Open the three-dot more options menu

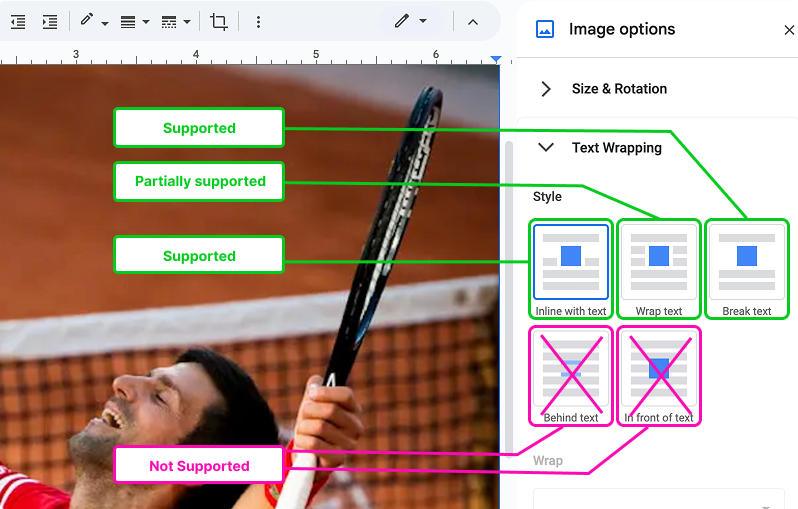[x=258, y=21]
